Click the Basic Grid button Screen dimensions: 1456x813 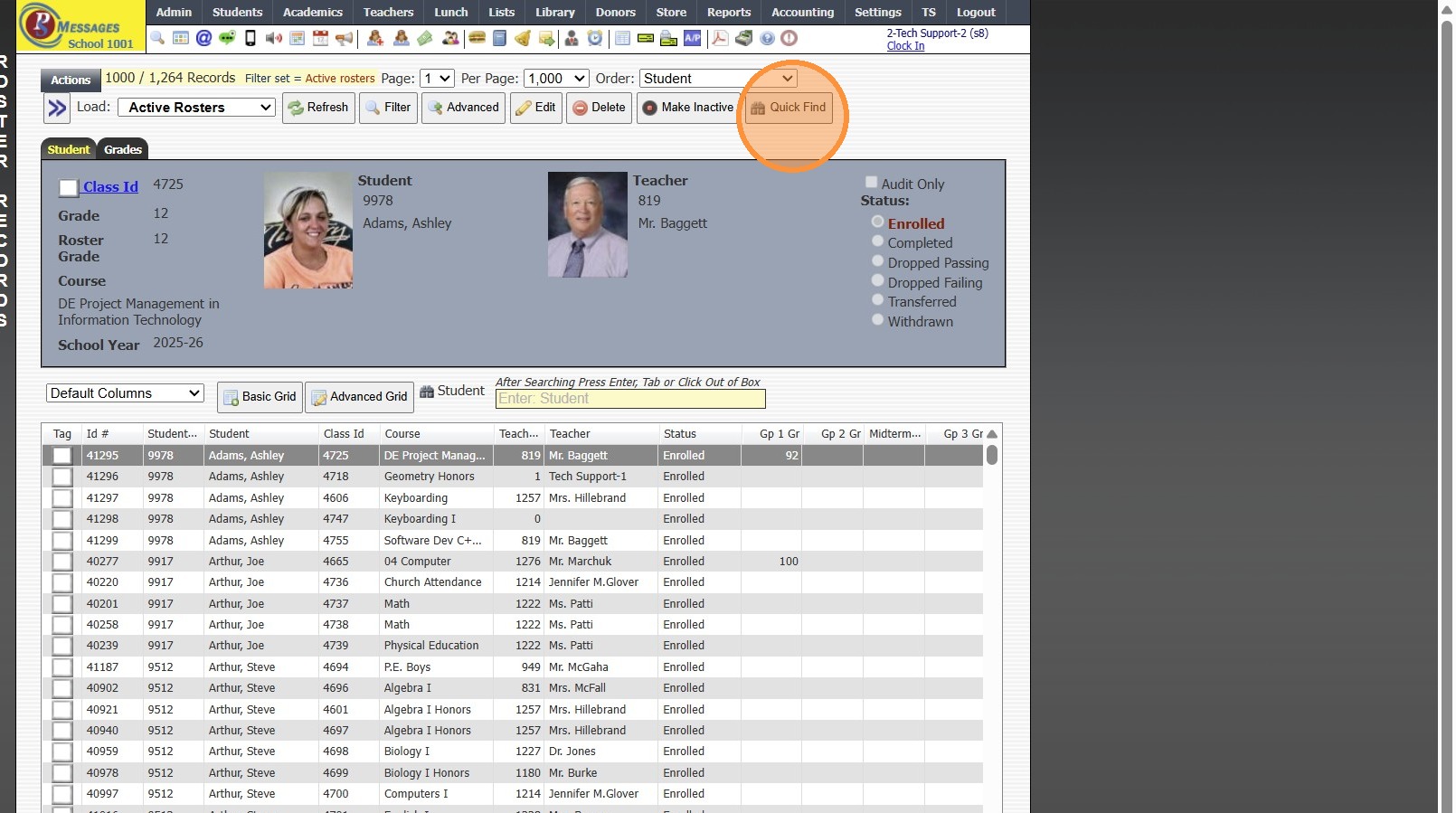[260, 397]
